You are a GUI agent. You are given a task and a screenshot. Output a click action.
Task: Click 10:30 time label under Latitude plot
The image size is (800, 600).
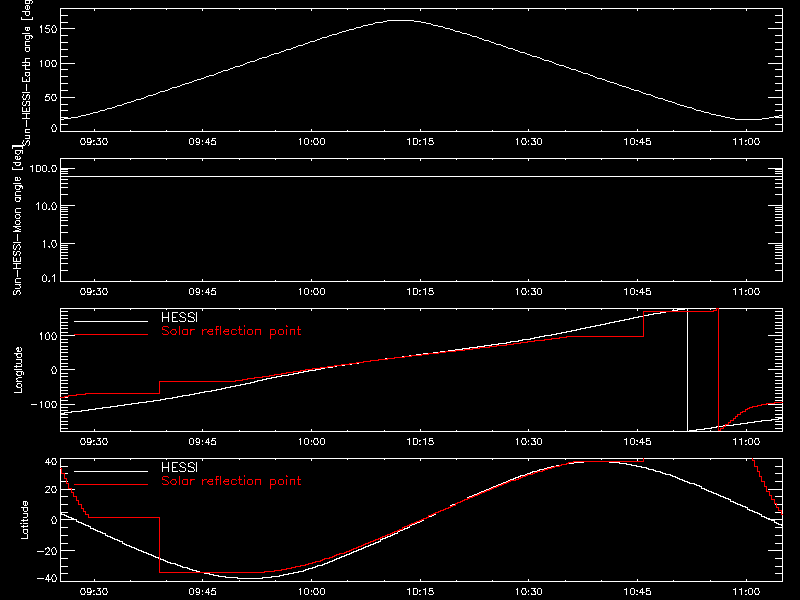(529, 592)
